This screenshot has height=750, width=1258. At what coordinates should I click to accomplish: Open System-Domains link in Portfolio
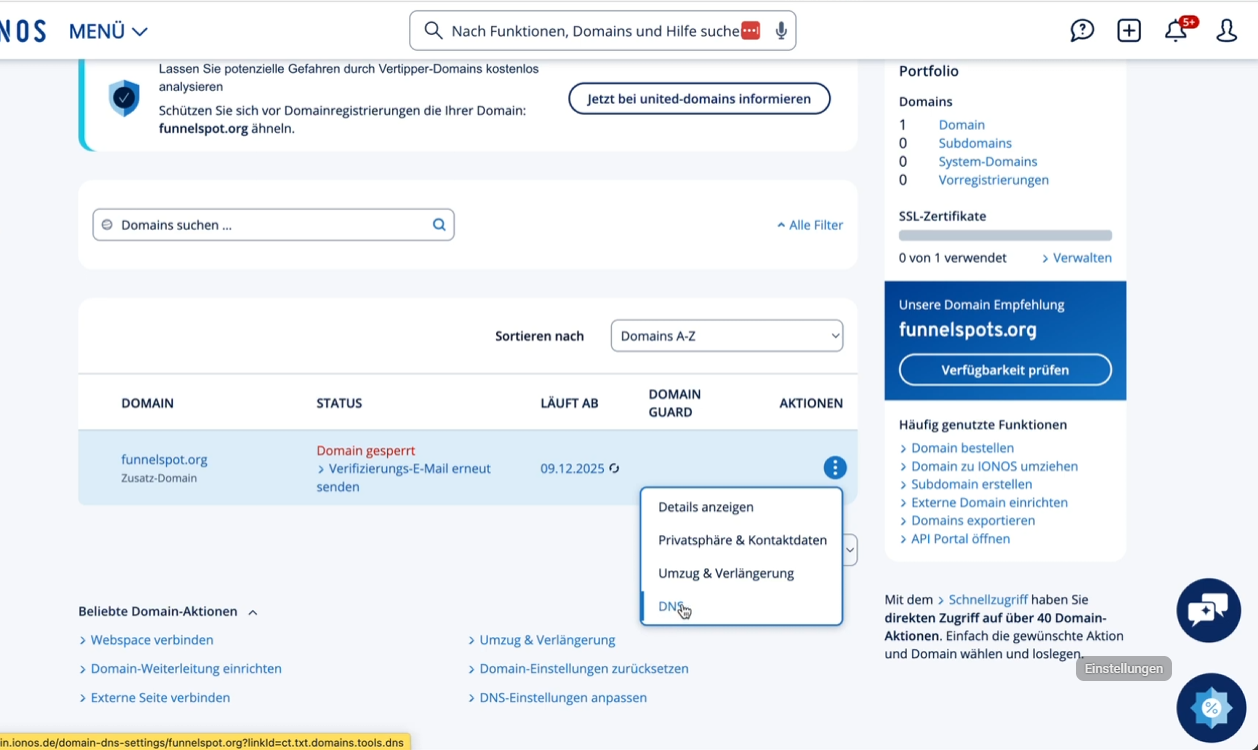point(988,161)
